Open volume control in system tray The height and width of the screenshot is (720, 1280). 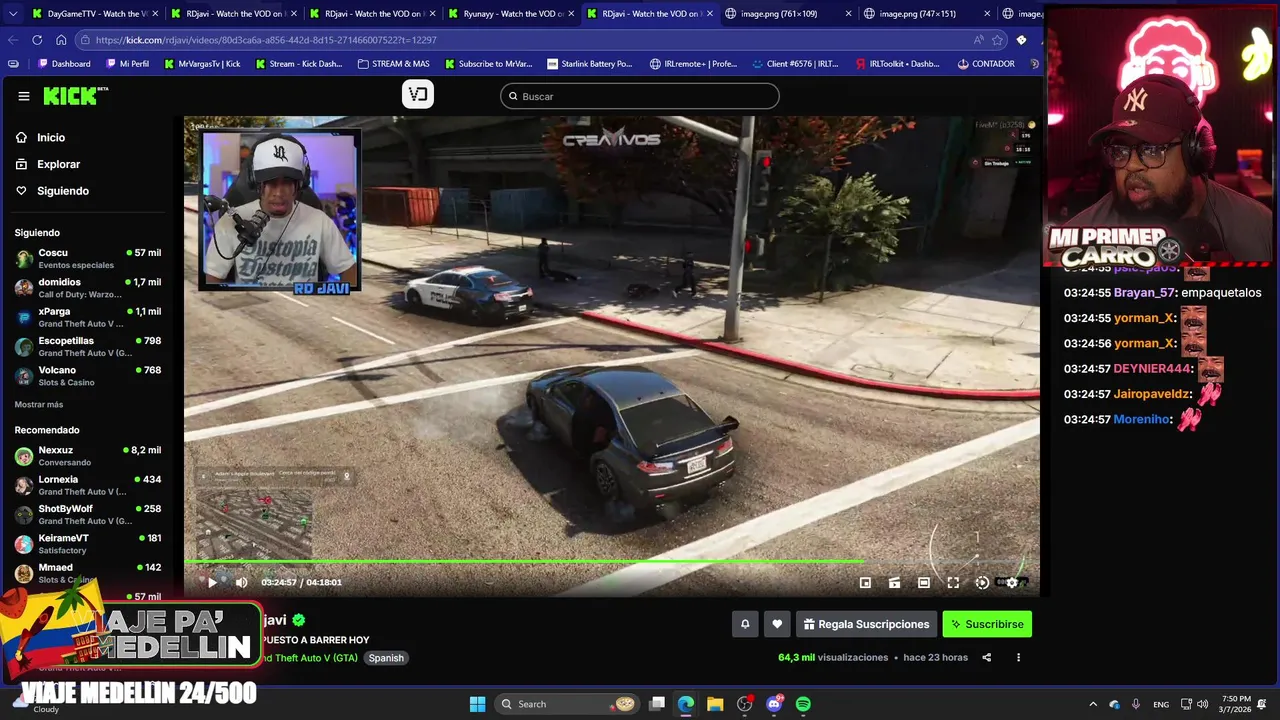tap(1202, 704)
